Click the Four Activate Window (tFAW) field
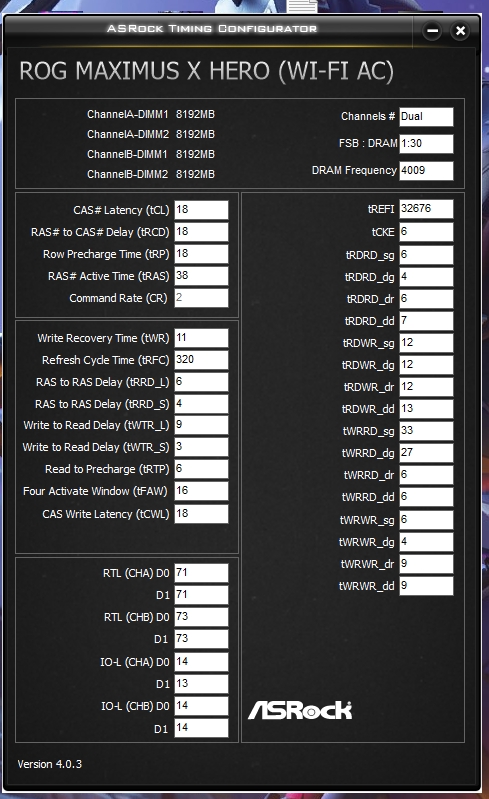489x799 pixels. click(x=201, y=491)
